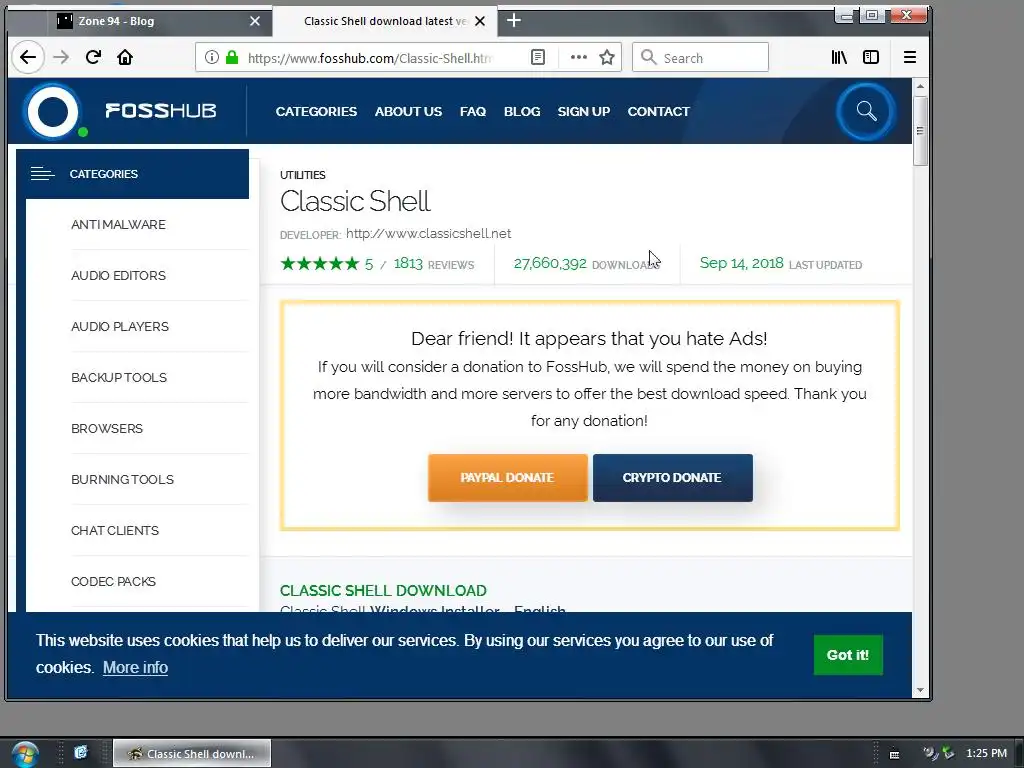
Task: Click SIGN UP in navigation
Action: tap(584, 112)
